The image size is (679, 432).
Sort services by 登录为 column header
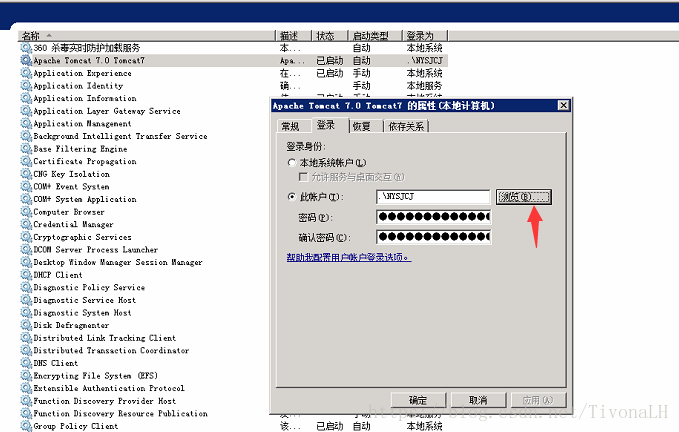(425, 35)
